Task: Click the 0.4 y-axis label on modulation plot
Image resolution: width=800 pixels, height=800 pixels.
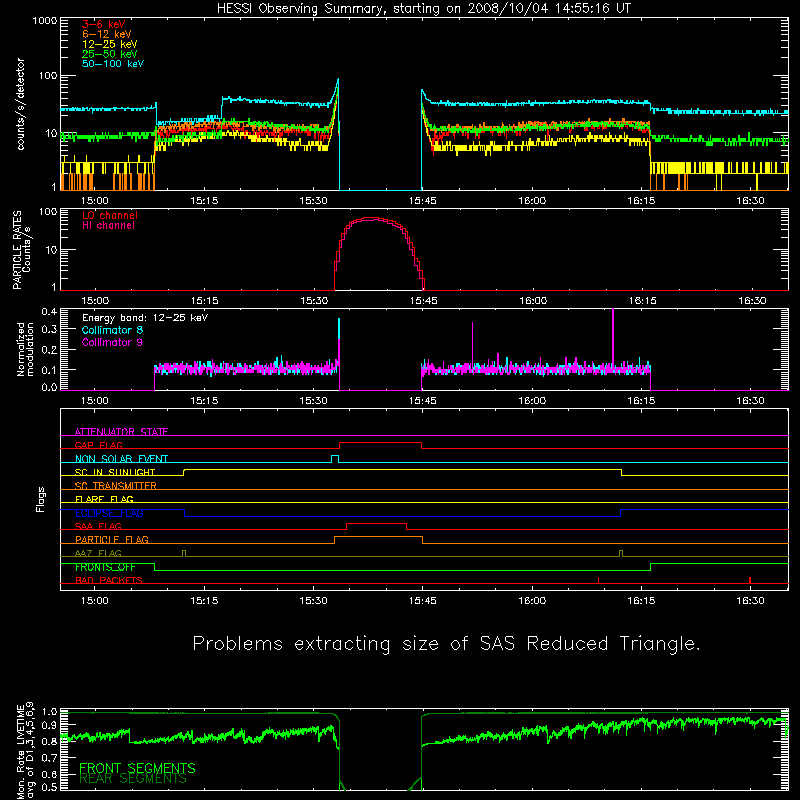Action: [49, 312]
